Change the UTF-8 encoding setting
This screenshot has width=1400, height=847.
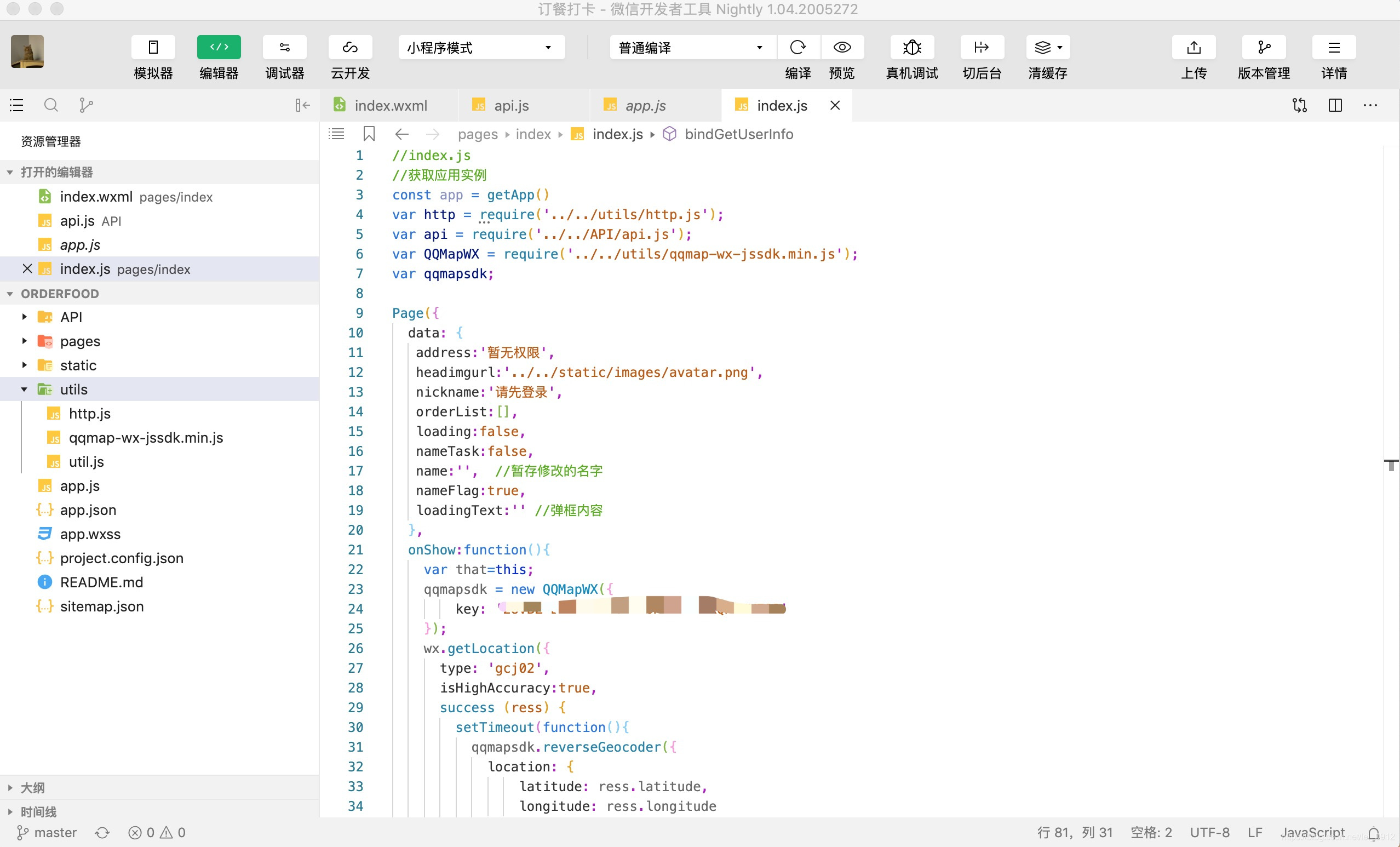tap(1209, 833)
